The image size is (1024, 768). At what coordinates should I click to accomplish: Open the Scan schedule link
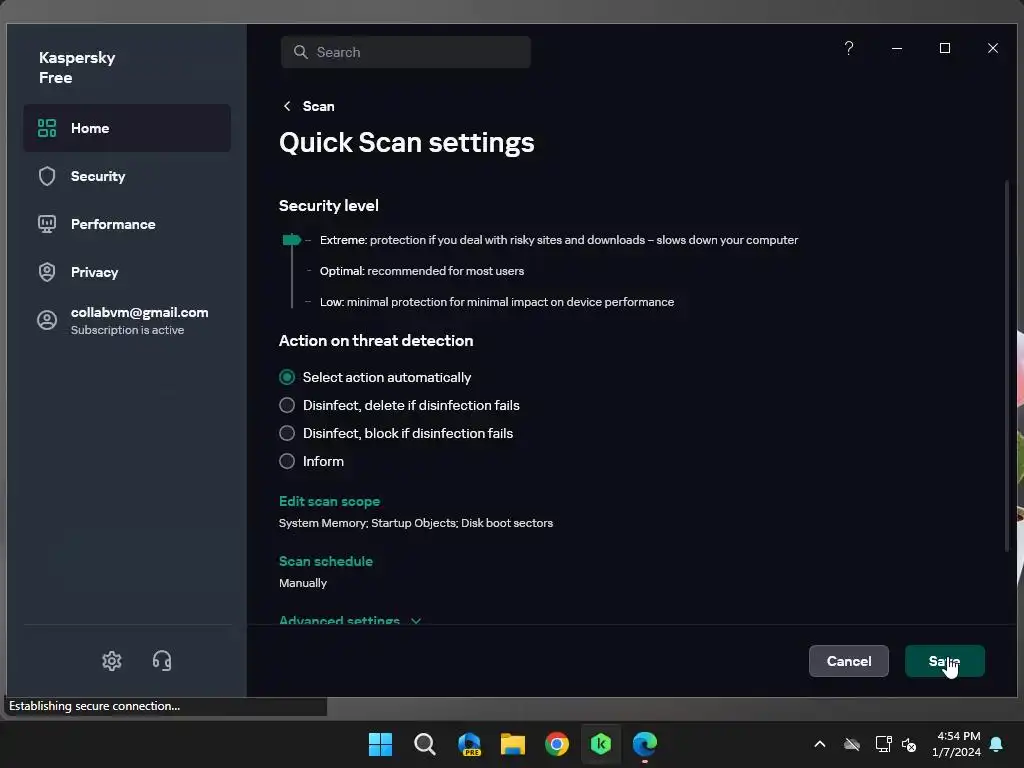[326, 561]
